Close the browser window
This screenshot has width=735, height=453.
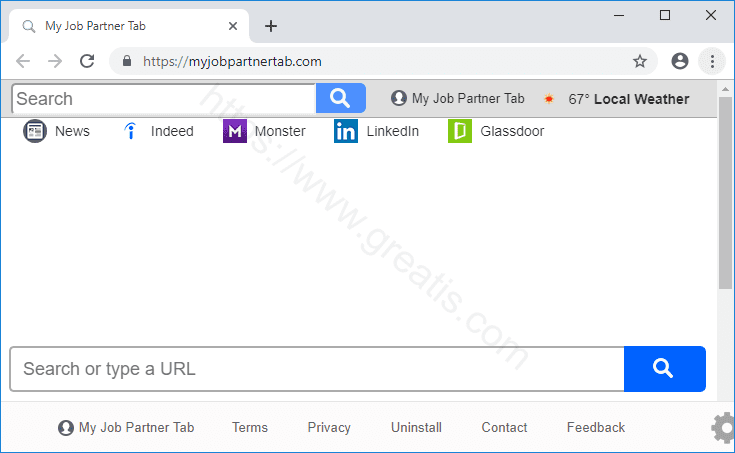711,15
